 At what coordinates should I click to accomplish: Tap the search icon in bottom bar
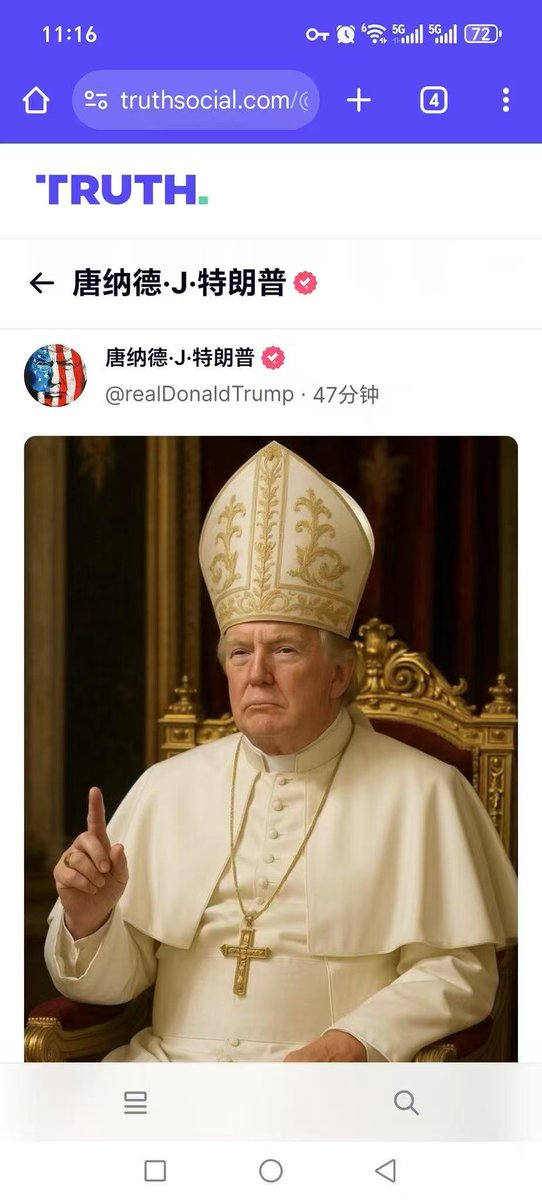(406, 1103)
